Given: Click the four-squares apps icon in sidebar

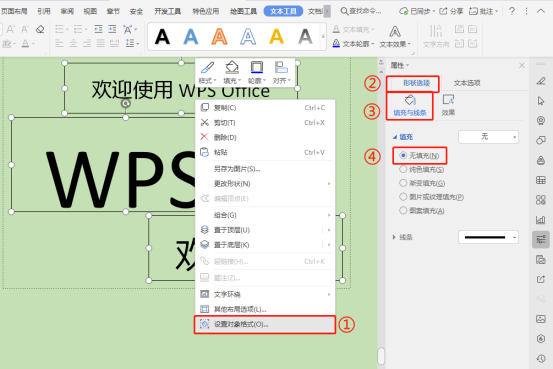Looking at the screenshot, I should pos(541,200).
